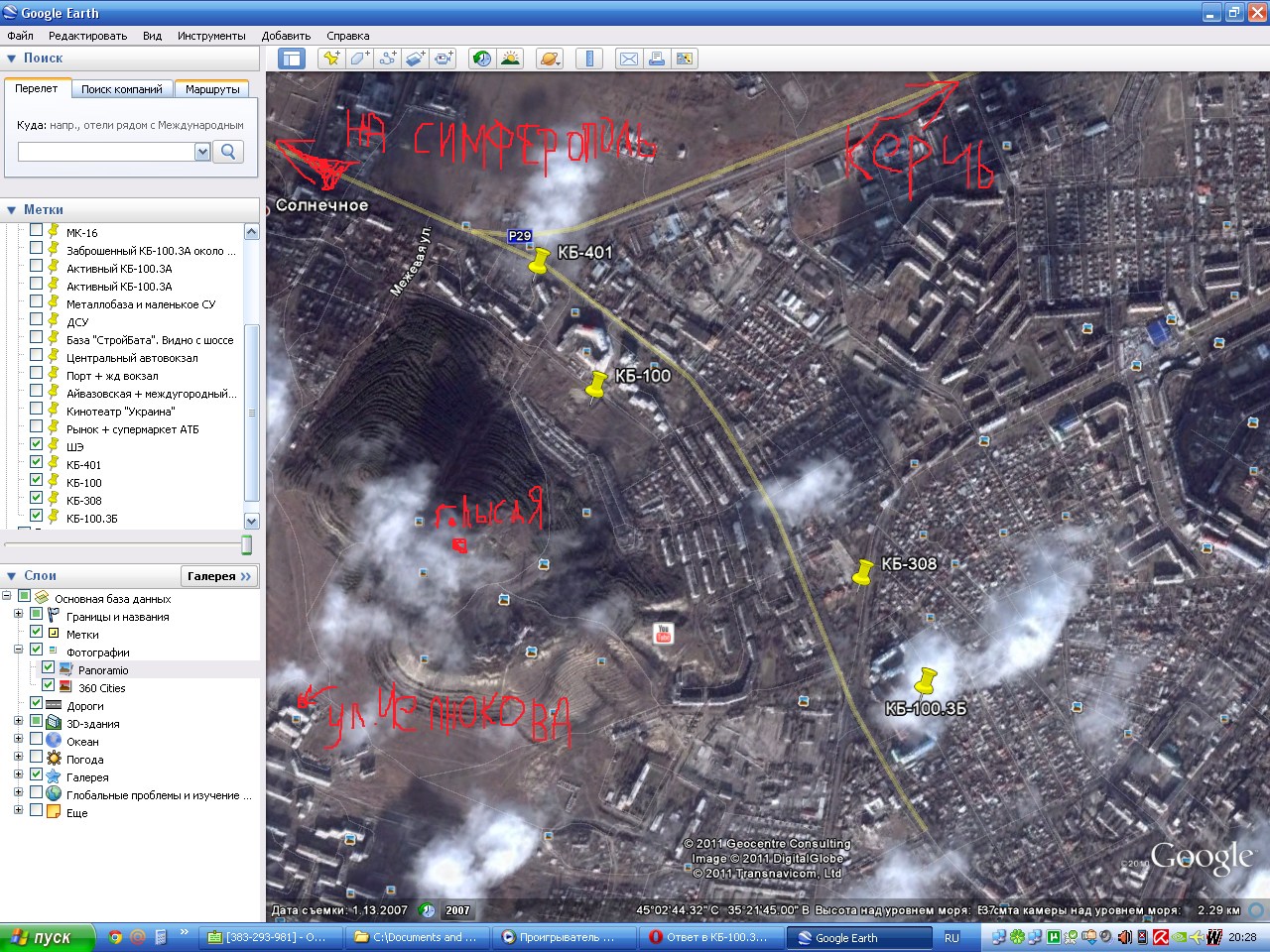Enable the ДСУ placemark checkbox
1270x952 pixels.
(x=37, y=321)
